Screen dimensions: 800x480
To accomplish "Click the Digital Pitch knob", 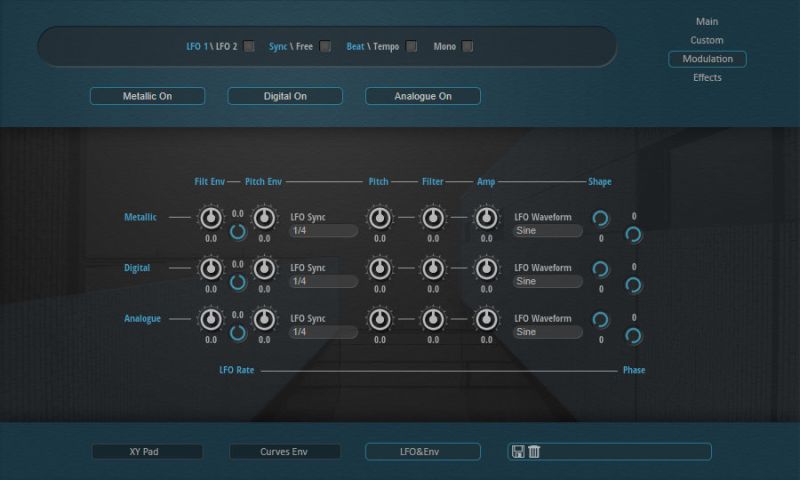I will 380,269.
